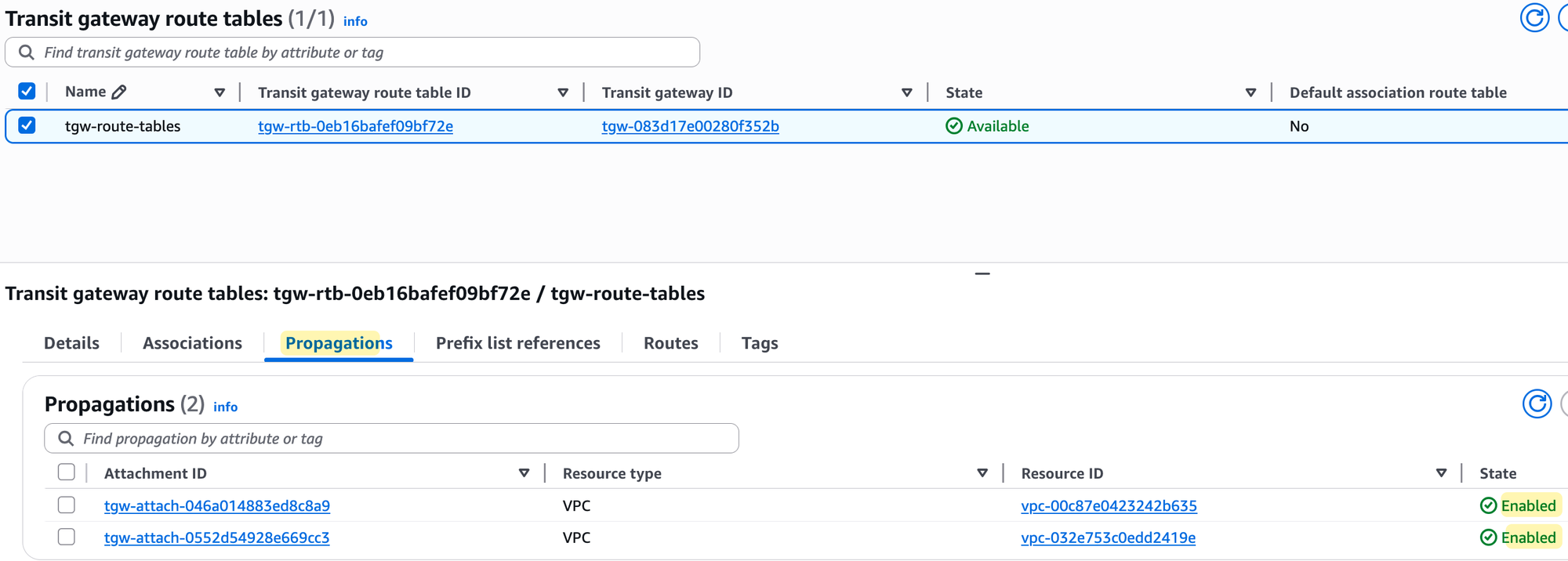Focus the Find transit gateway route table search field
Screen dimensions: 1568x561
(352, 52)
